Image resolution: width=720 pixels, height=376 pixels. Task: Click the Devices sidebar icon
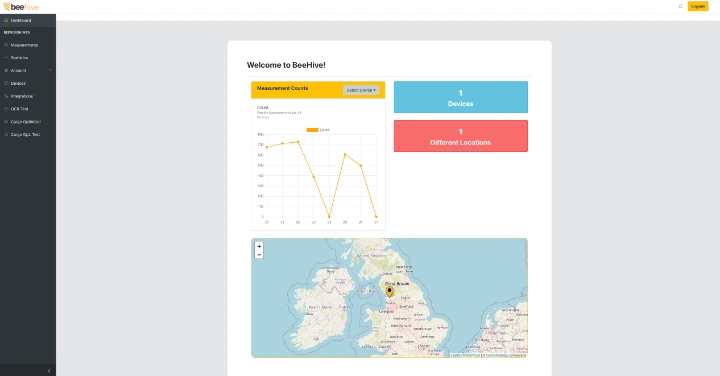coord(6,84)
